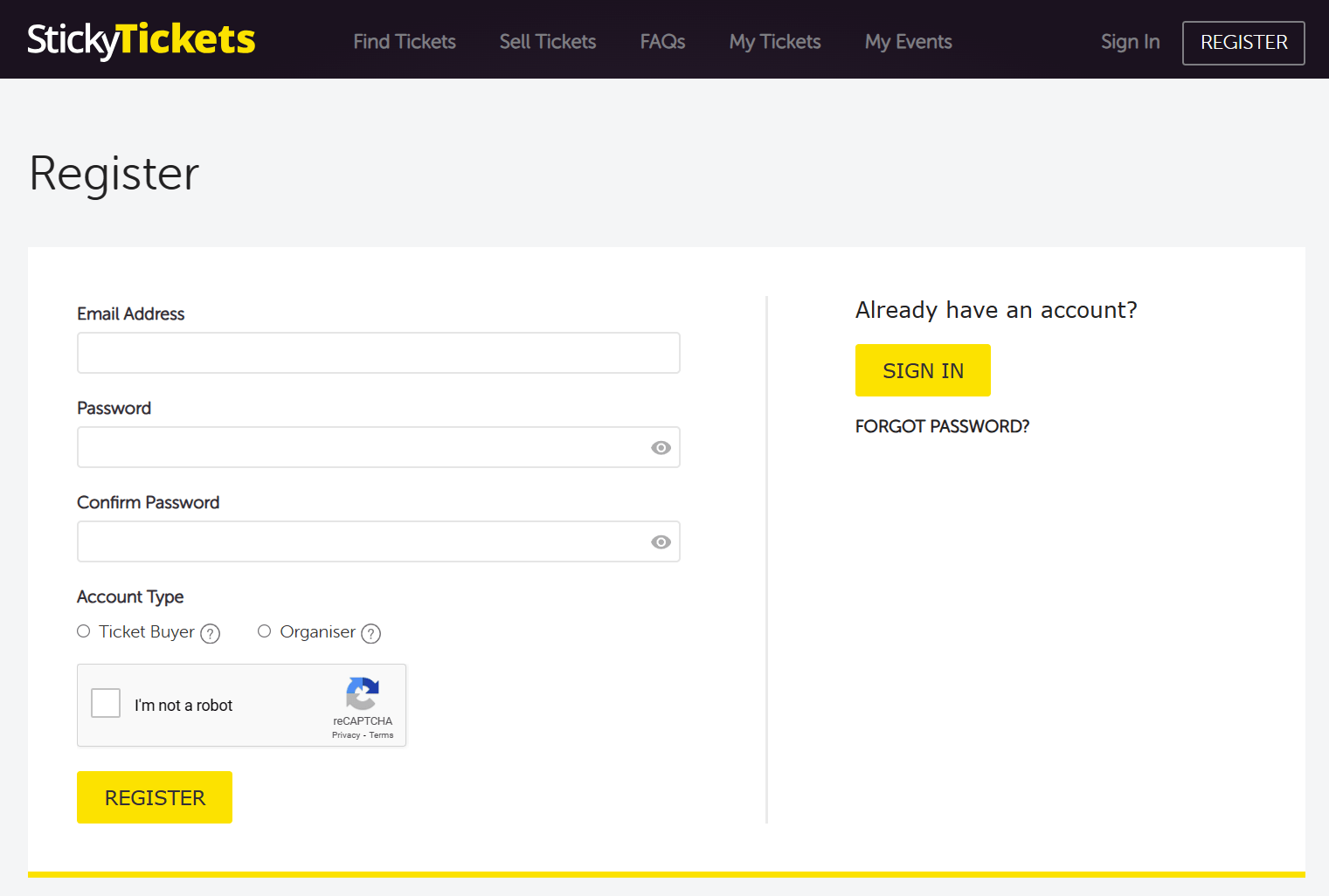
Task: Open Sell Tickets in navigation
Action: pyautogui.click(x=548, y=42)
